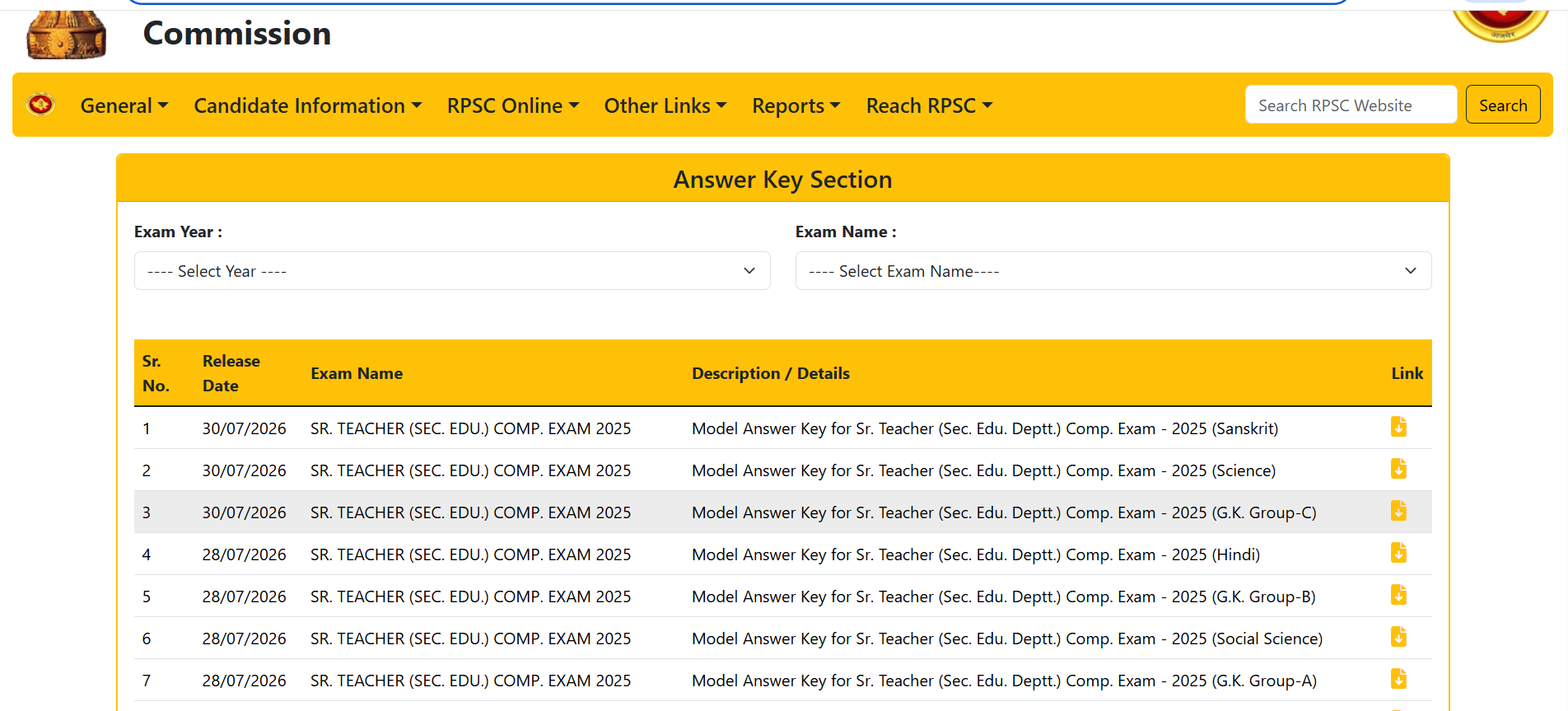Click the exam name in row 6
This screenshot has height=711, width=1568.
pyautogui.click(x=471, y=638)
